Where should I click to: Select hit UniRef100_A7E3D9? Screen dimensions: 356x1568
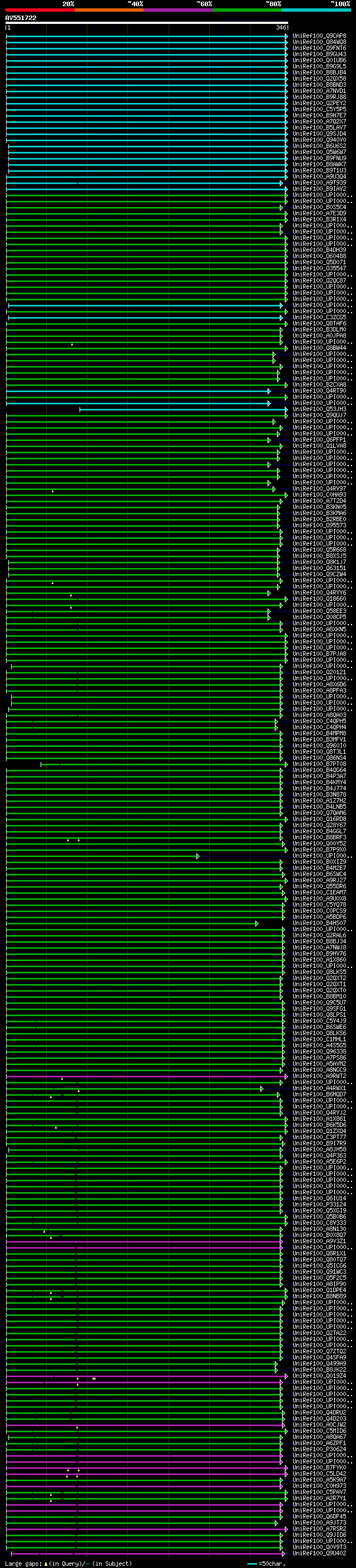click(319, 214)
